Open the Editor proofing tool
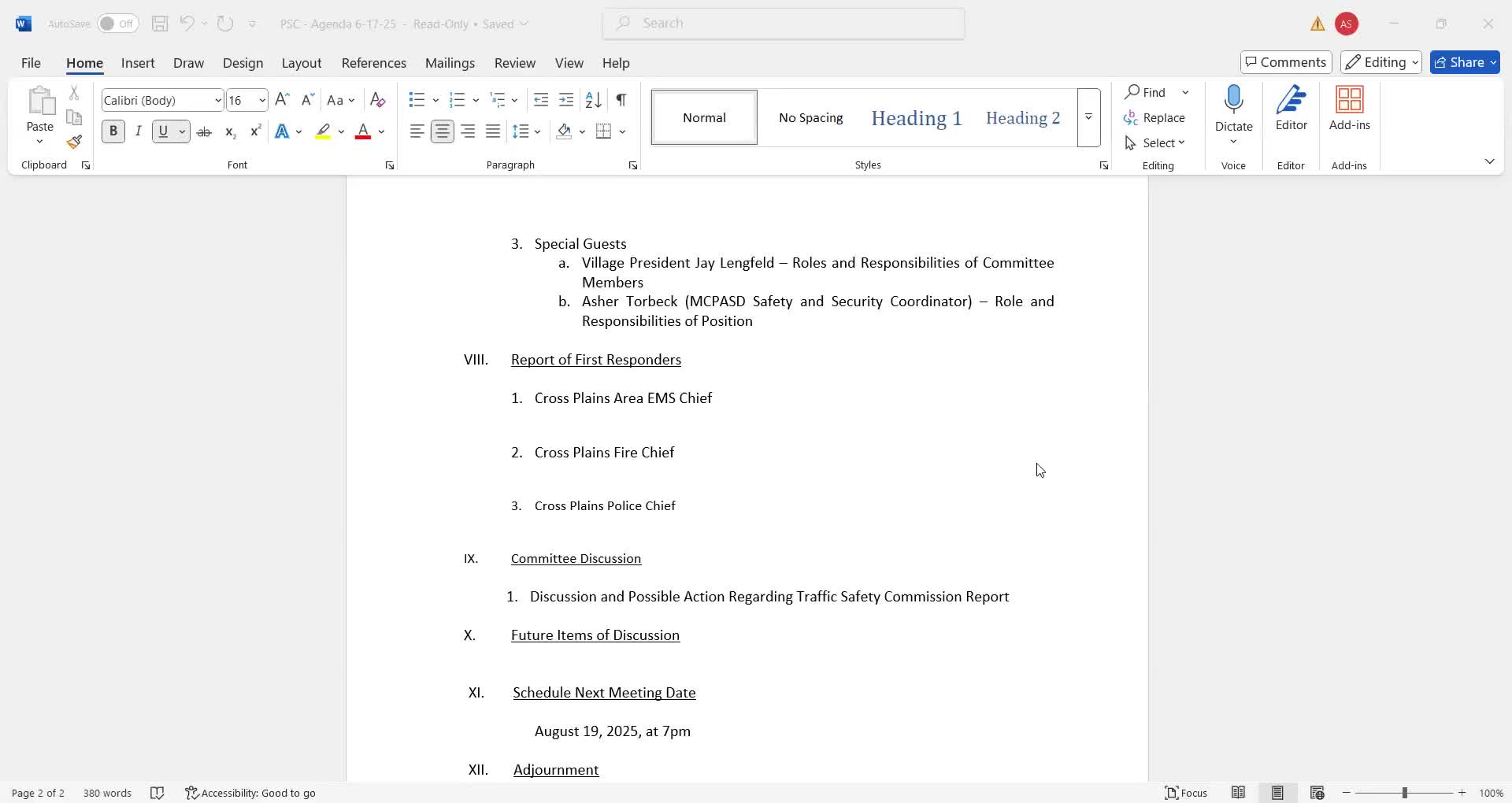 (1291, 109)
